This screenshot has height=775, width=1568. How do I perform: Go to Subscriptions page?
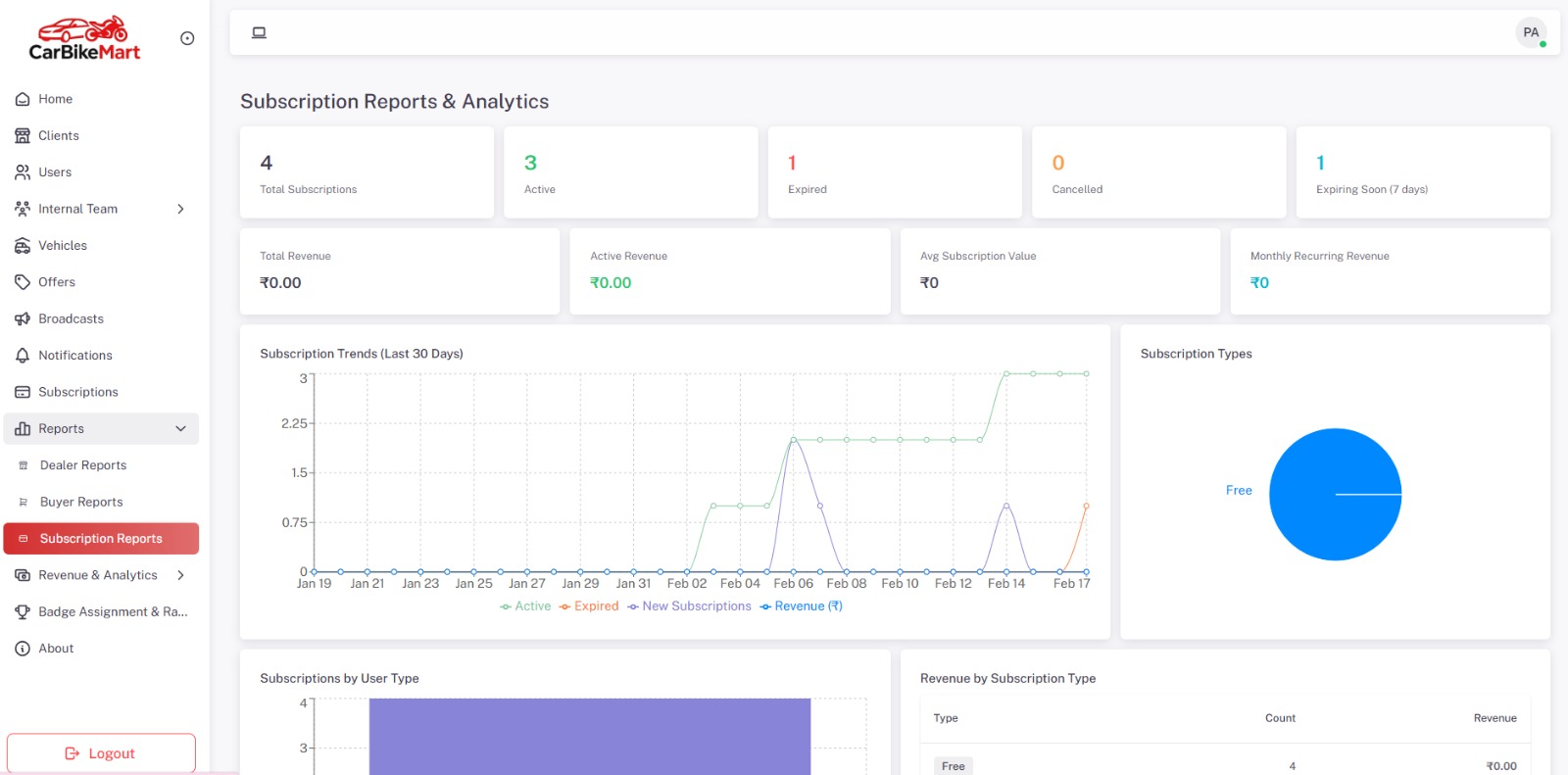coord(101,392)
